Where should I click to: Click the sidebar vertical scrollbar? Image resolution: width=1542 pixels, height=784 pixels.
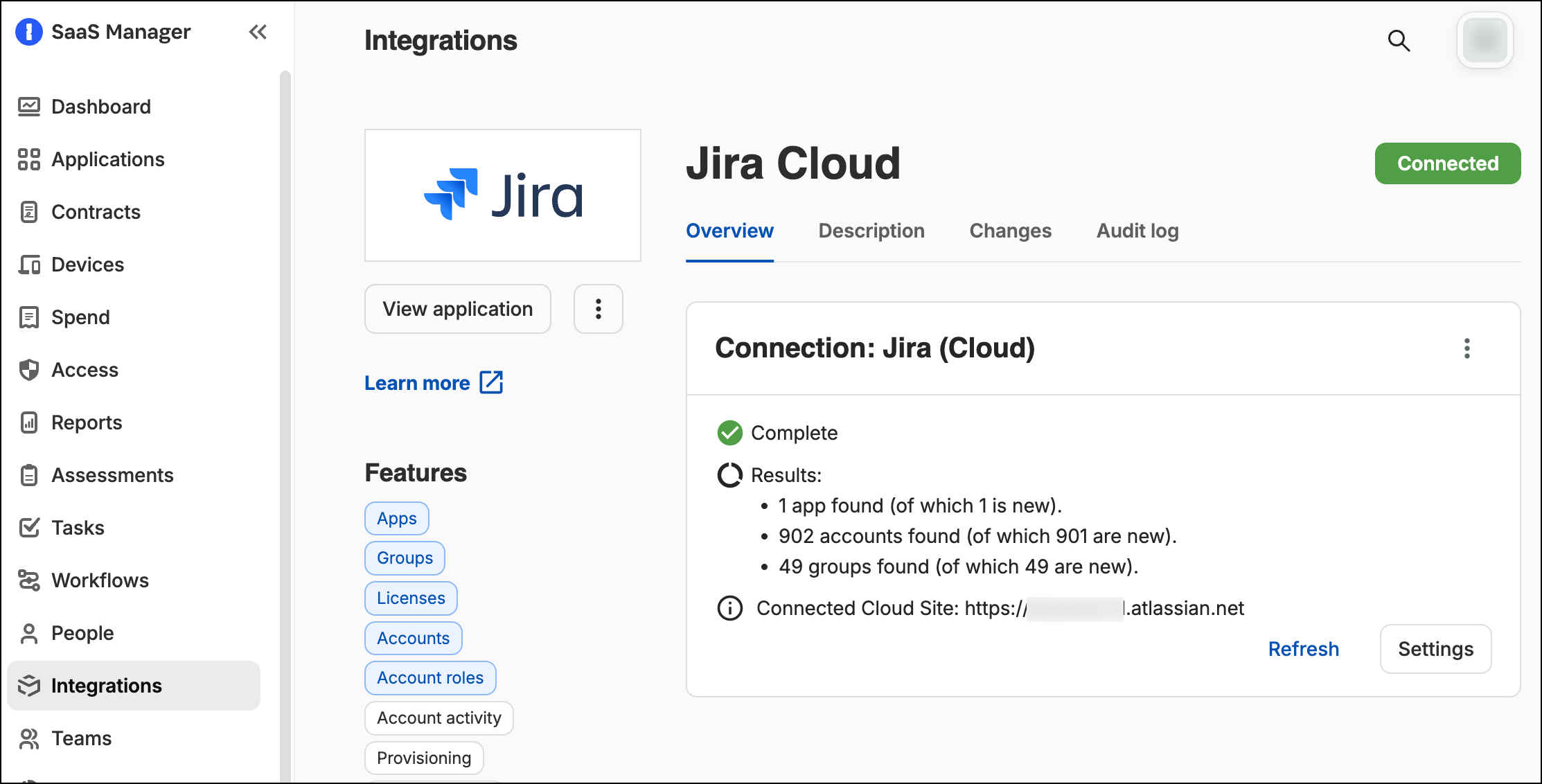[285, 426]
